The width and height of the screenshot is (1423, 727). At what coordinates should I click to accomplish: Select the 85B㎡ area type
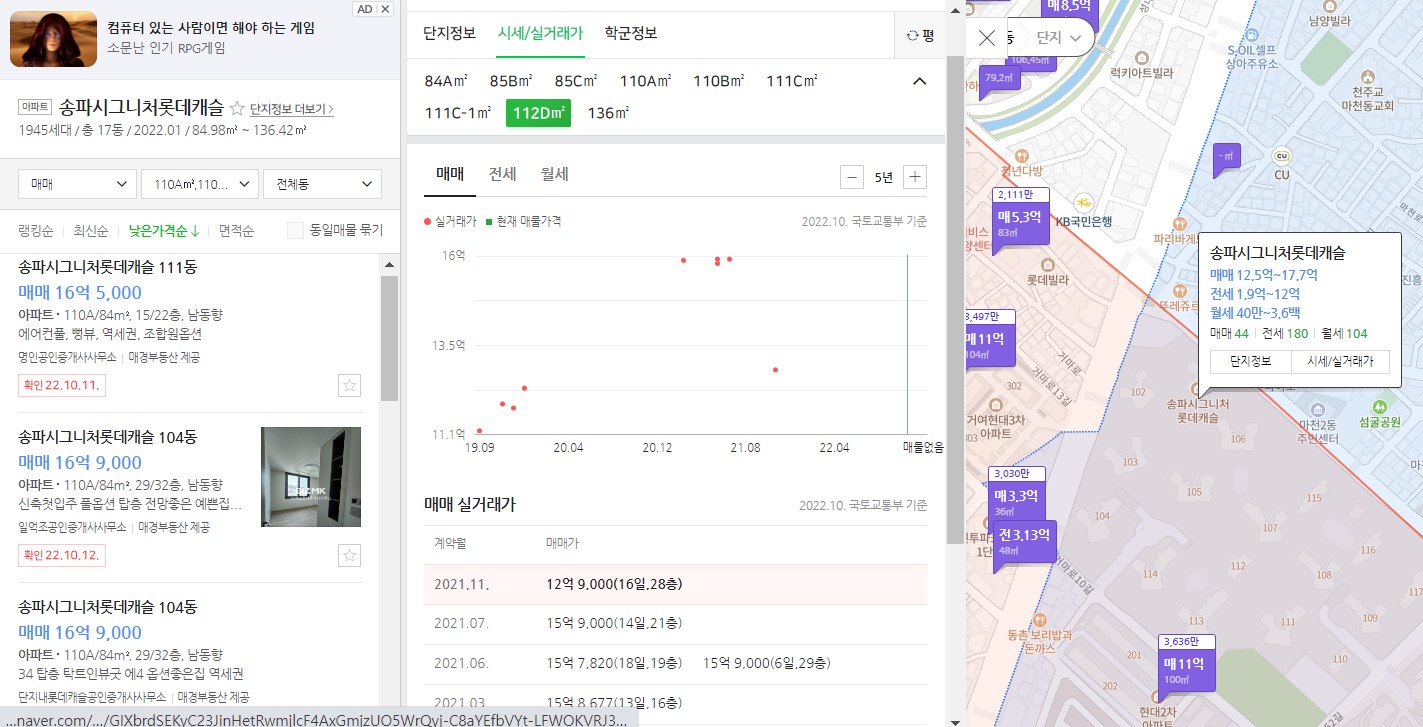pyautogui.click(x=512, y=81)
